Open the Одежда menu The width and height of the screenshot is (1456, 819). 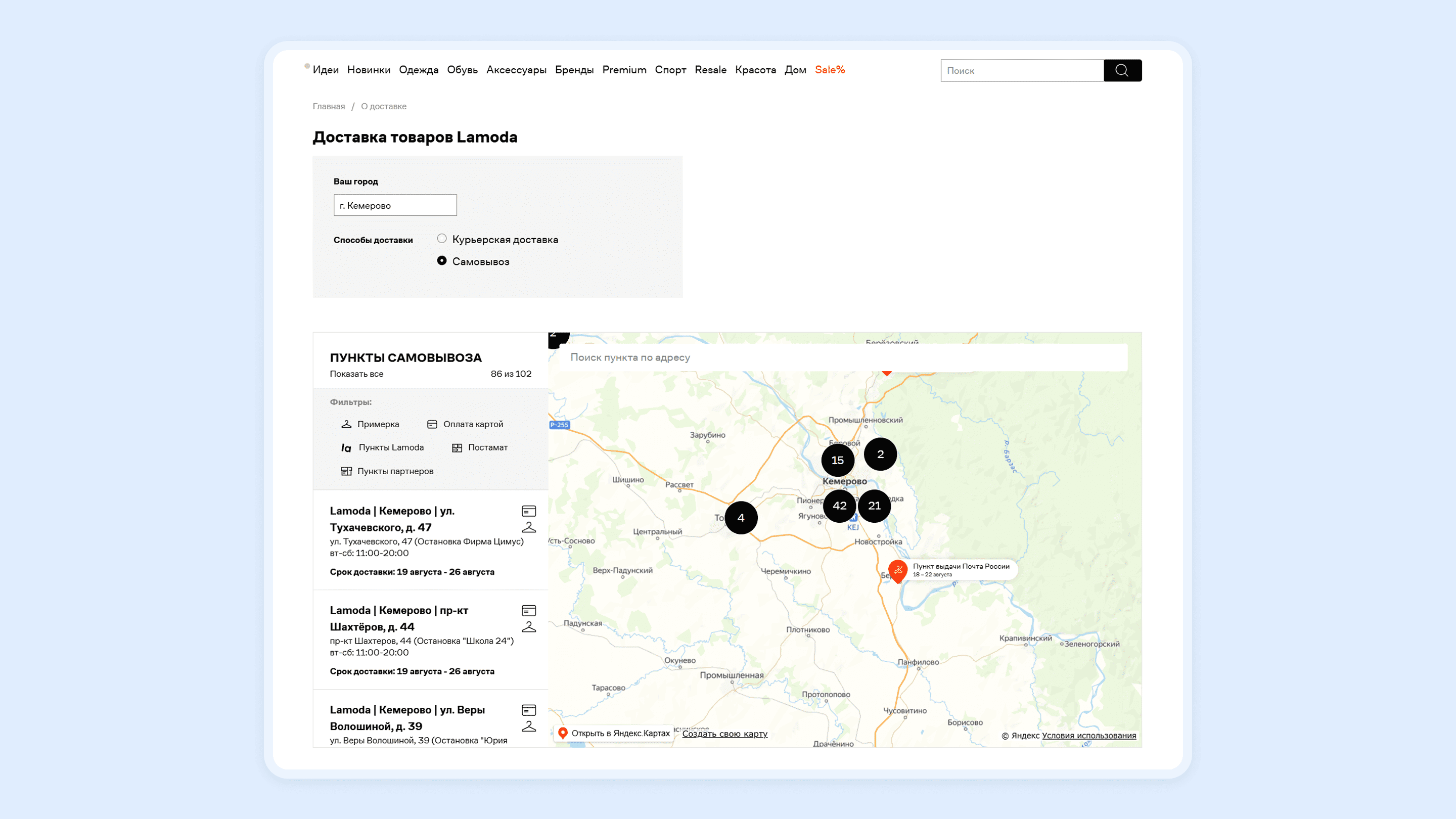click(419, 70)
